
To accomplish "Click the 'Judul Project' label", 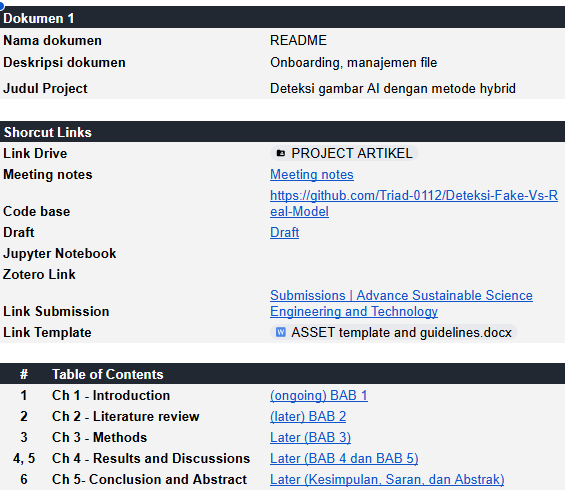I will tap(45, 88).
